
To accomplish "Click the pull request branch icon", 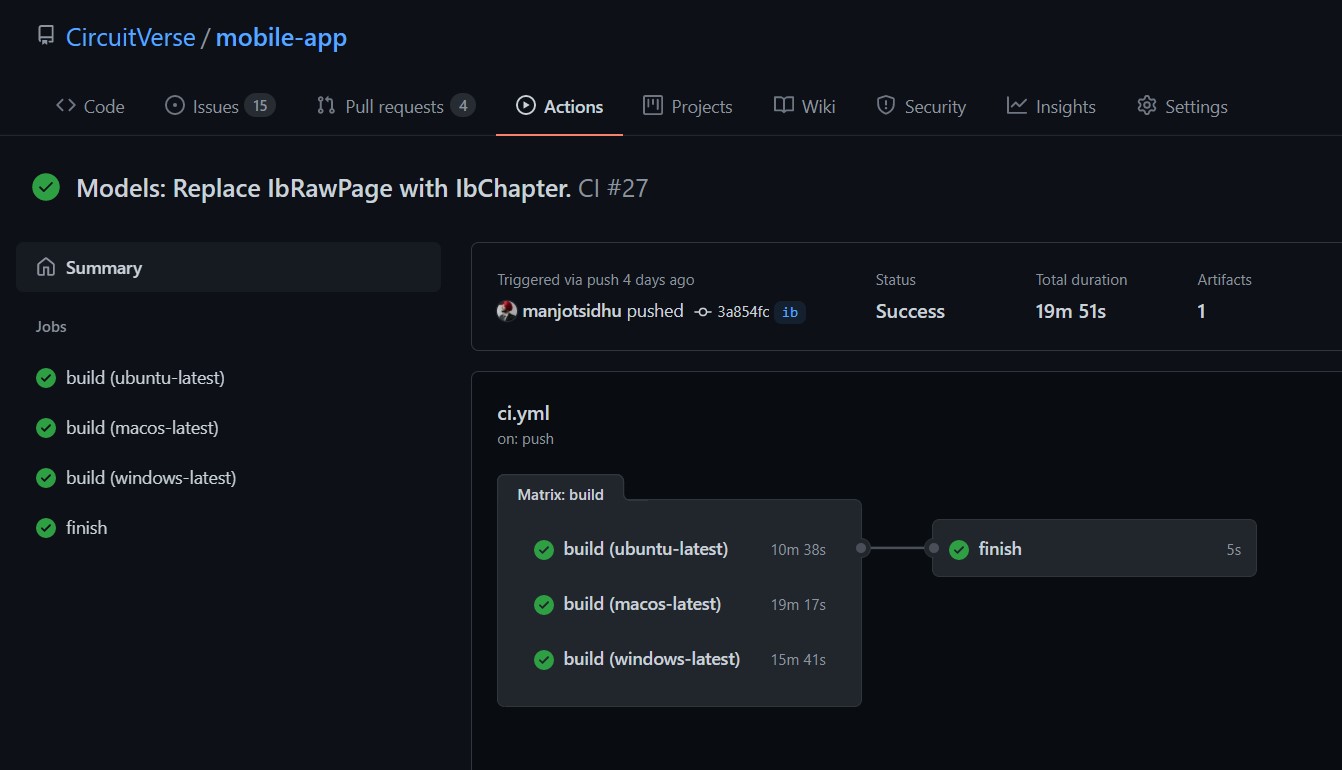I will (x=326, y=105).
